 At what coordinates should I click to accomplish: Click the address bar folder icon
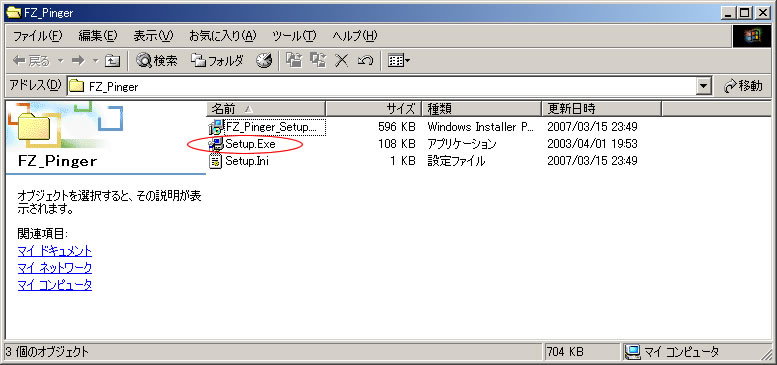pos(76,87)
